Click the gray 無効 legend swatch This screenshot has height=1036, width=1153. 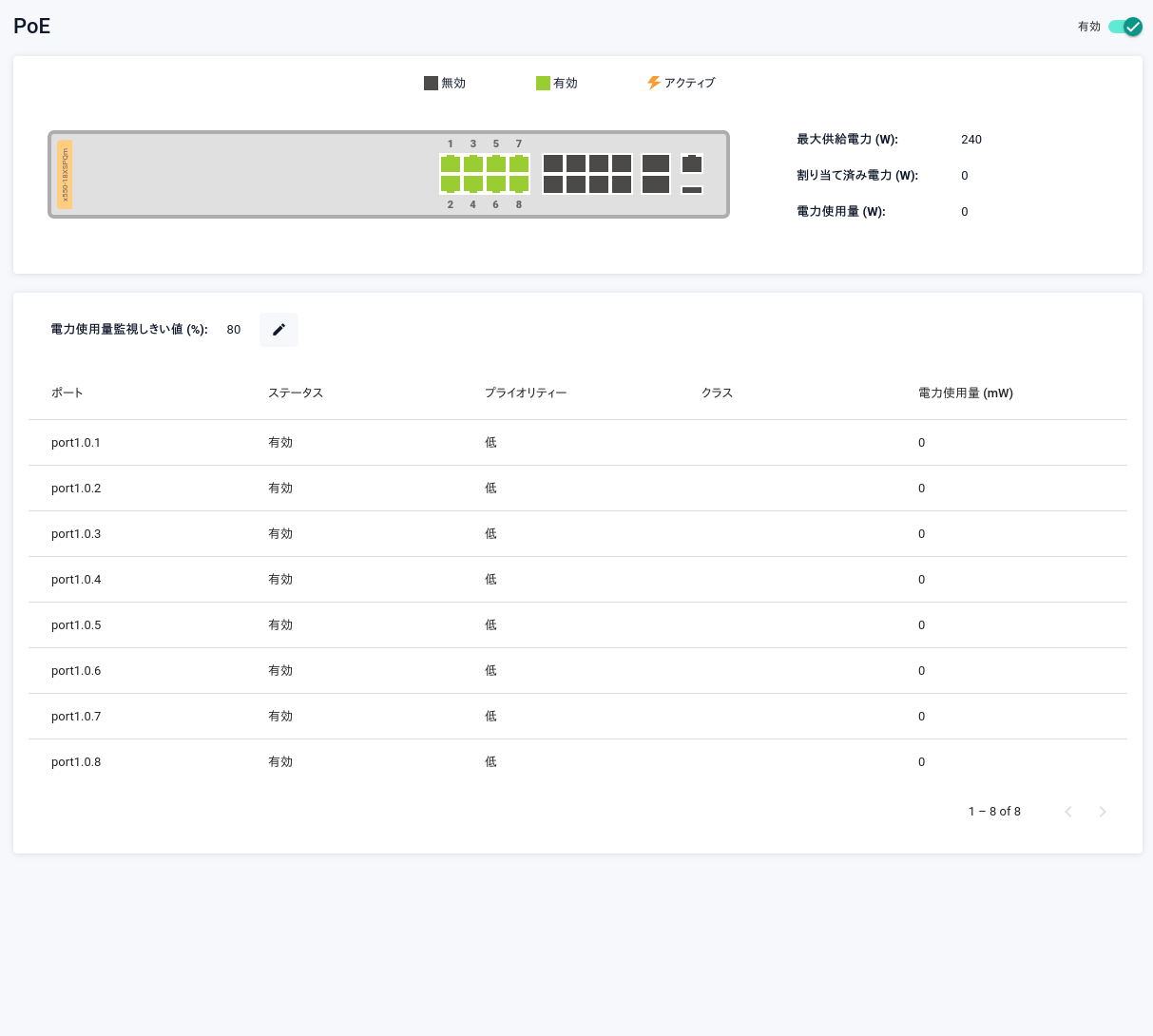[x=431, y=84]
